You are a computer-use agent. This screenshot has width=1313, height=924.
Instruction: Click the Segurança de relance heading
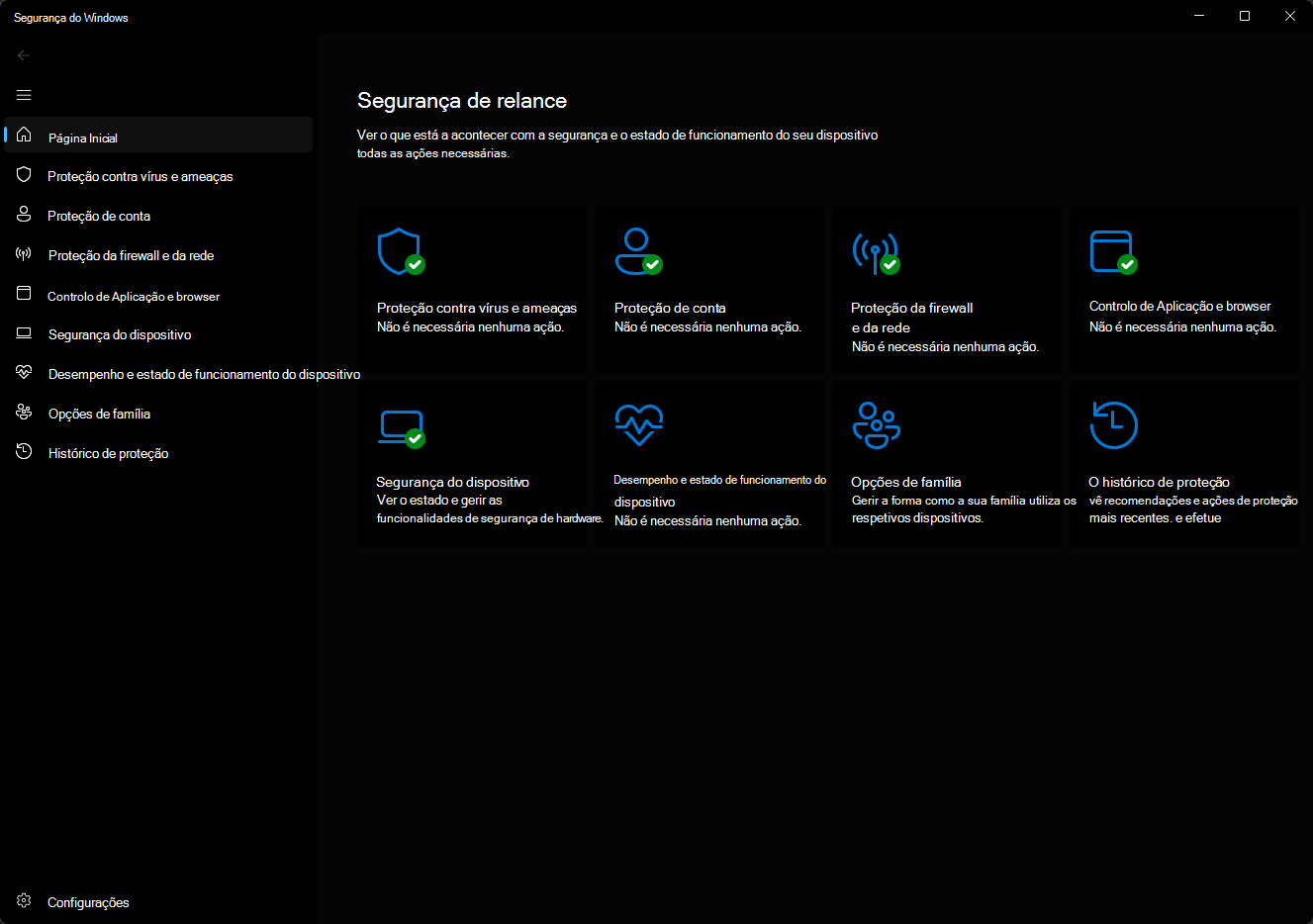click(462, 101)
